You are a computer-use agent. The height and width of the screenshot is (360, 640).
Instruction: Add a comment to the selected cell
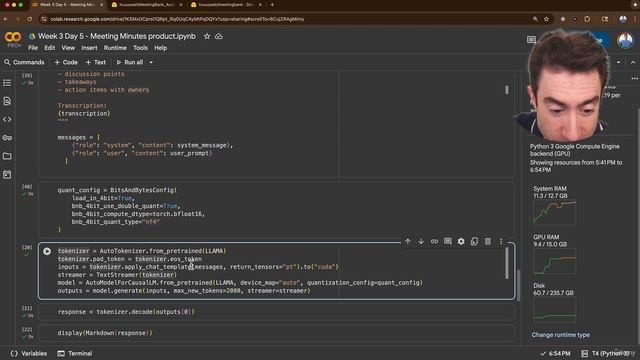tap(448, 242)
